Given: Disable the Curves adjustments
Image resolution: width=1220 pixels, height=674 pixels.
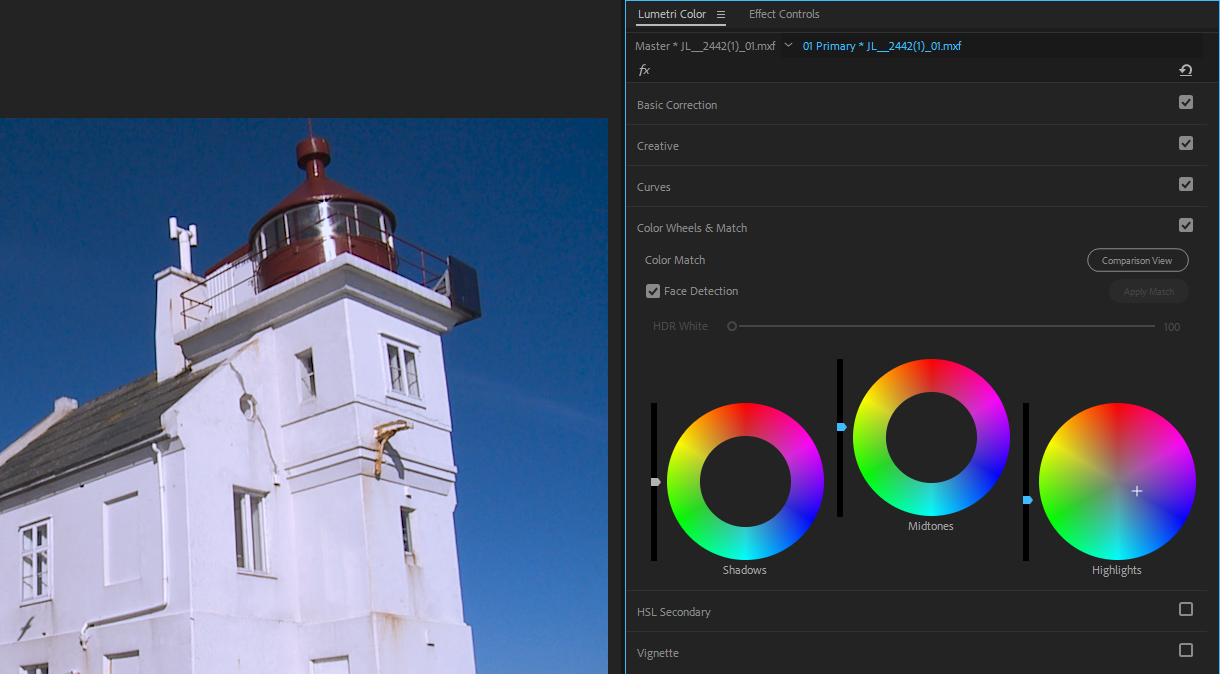Looking at the screenshot, I should coord(1186,184).
